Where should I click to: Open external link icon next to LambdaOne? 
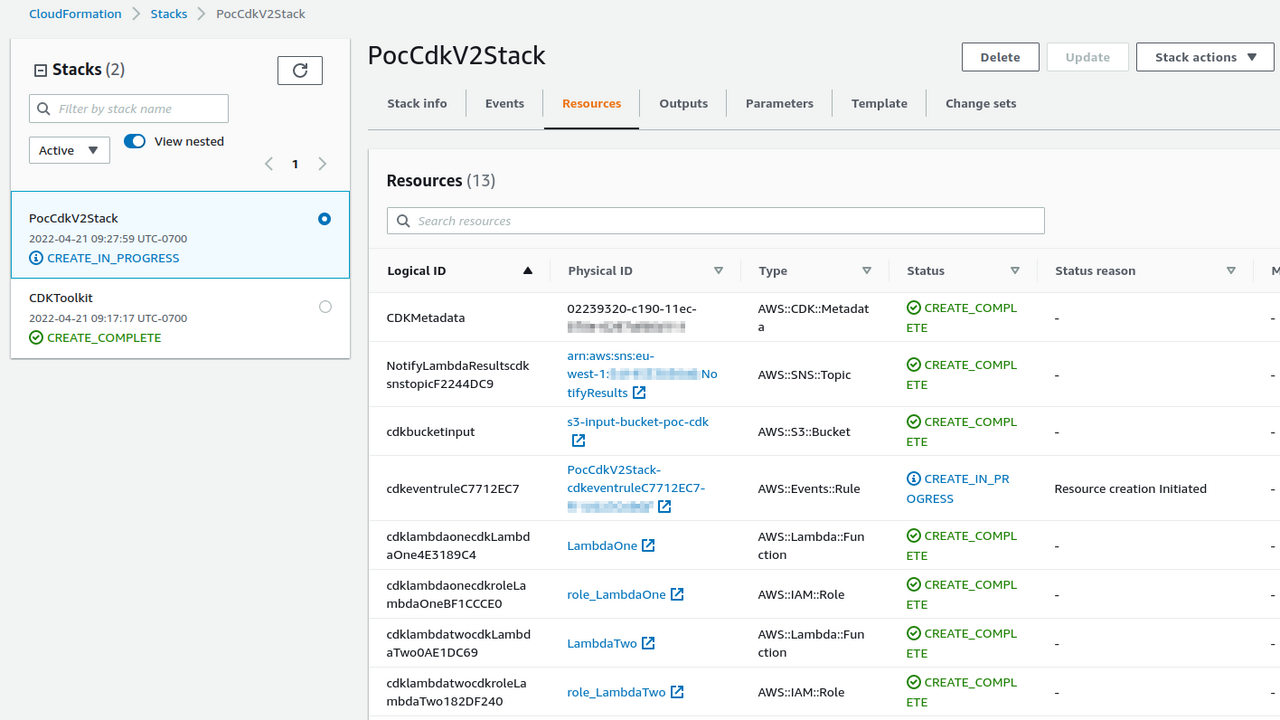(648, 546)
